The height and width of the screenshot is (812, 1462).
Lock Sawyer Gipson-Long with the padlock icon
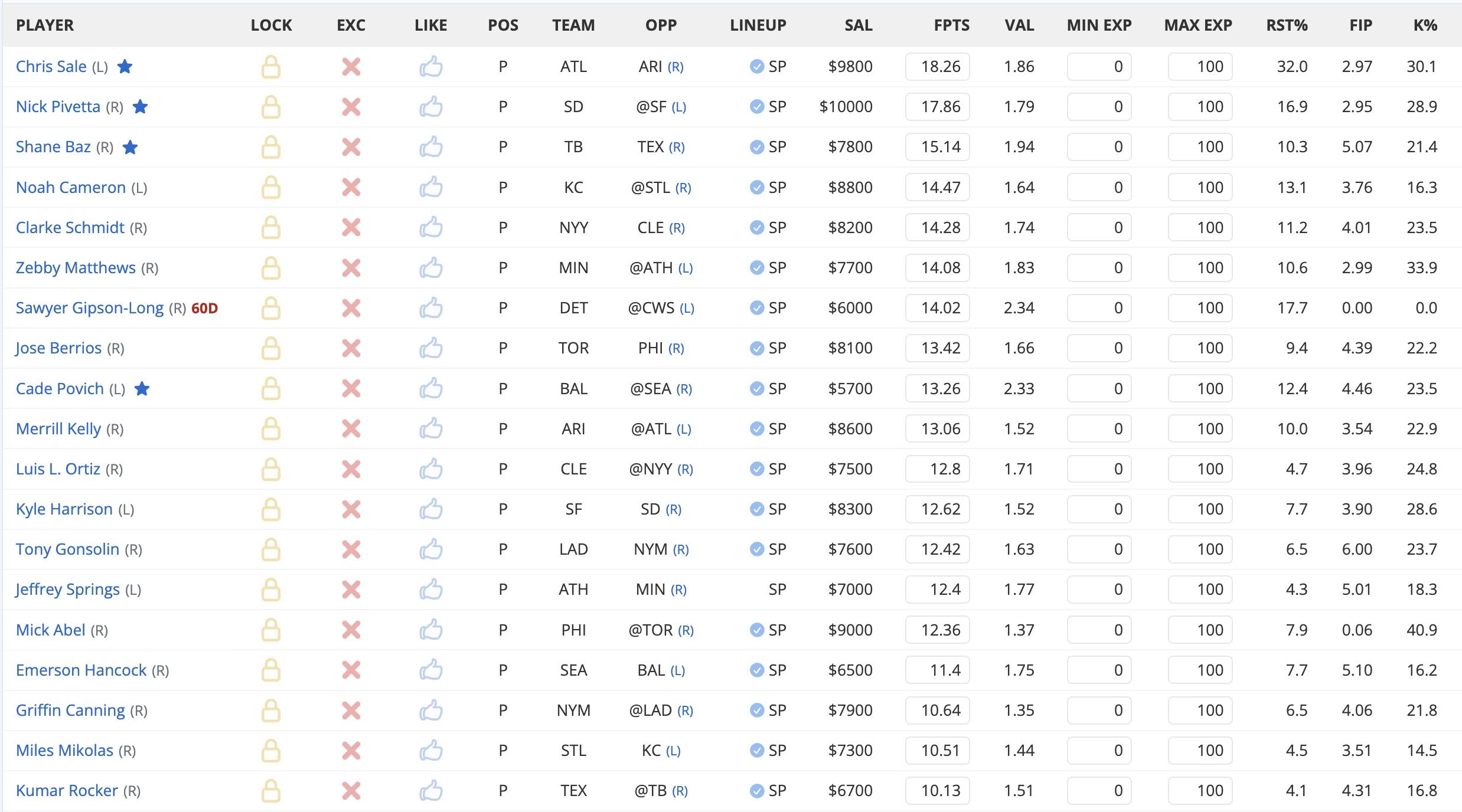point(271,308)
